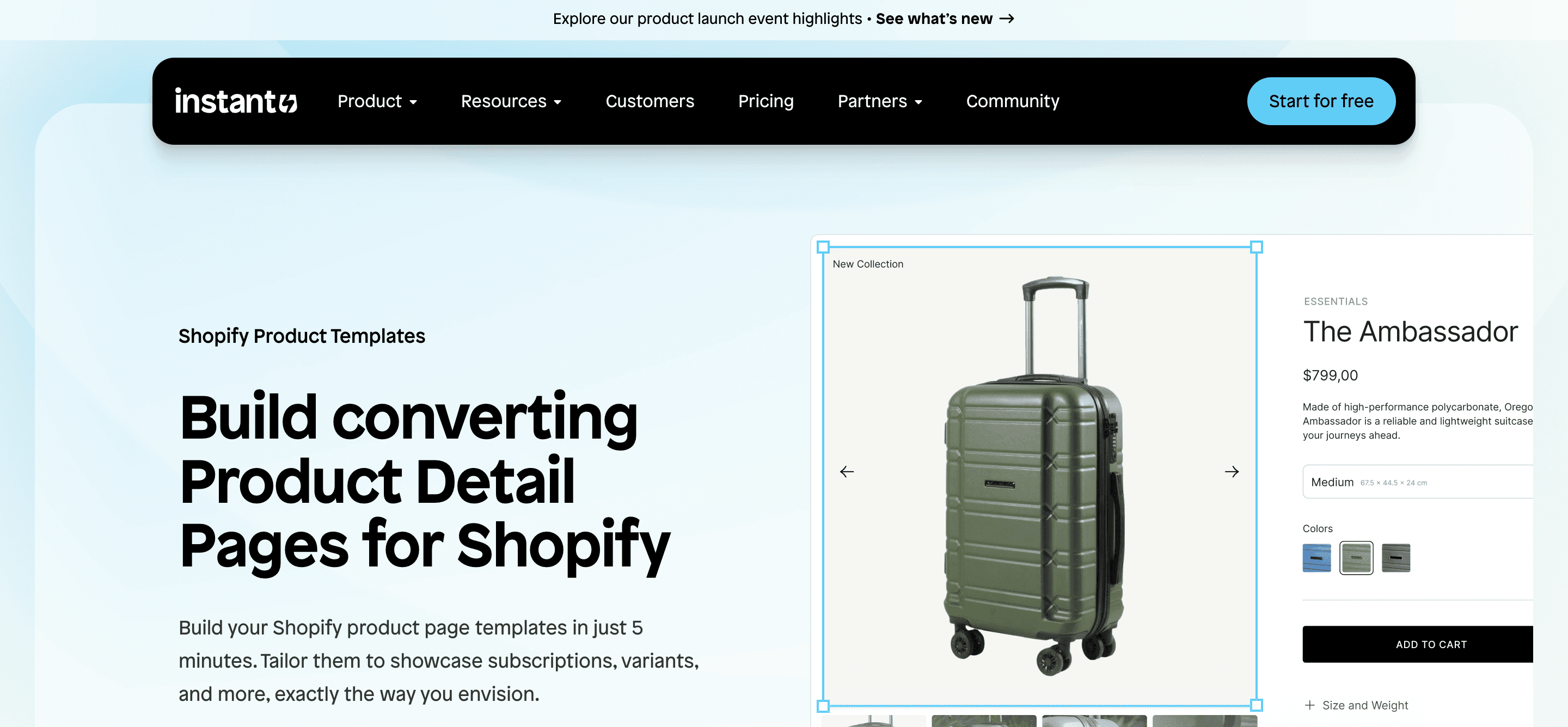Click the Community menu item
This screenshot has height=727, width=1568.
click(x=1013, y=100)
